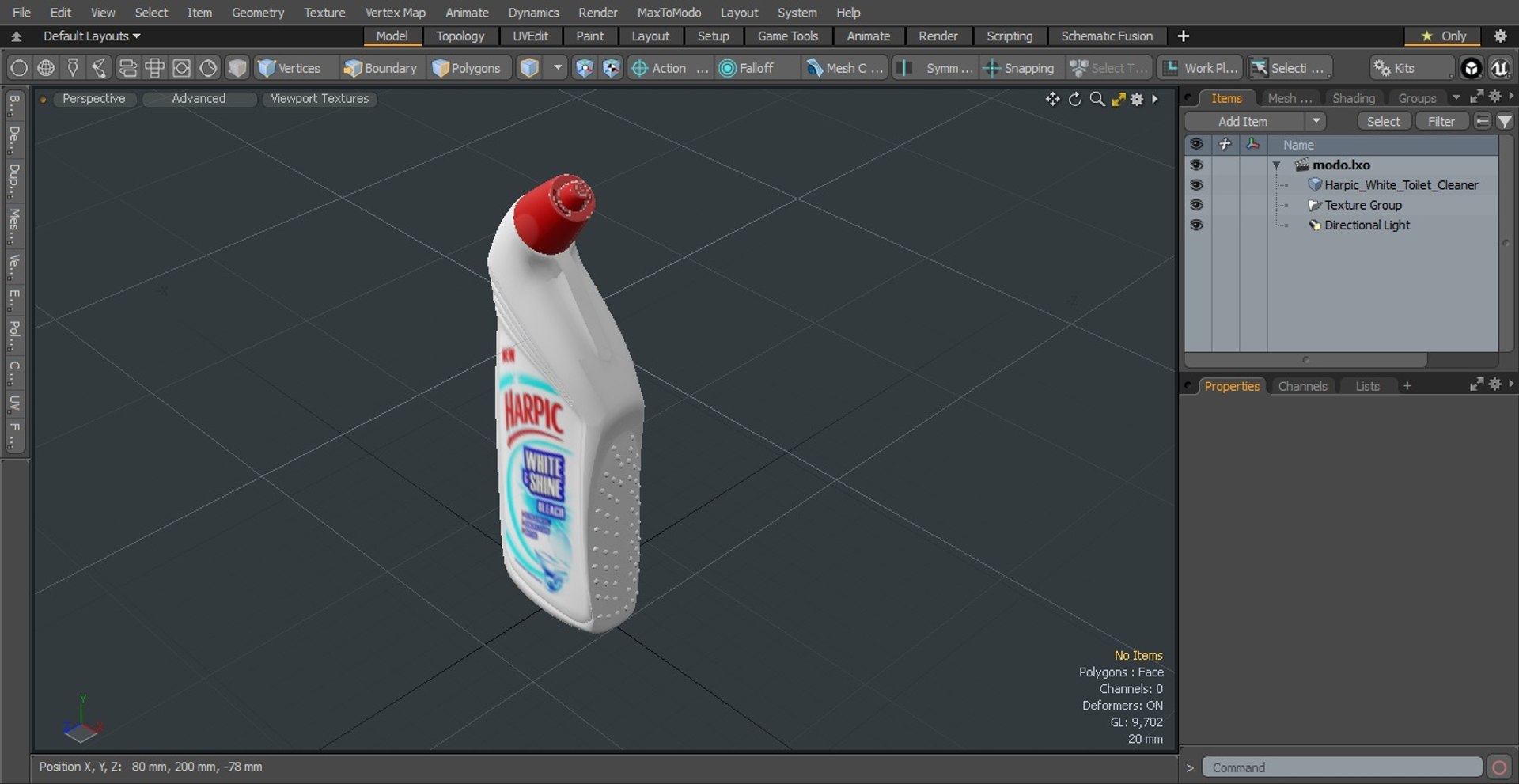Switch to the Groups tab
1519x784 pixels.
point(1417,98)
